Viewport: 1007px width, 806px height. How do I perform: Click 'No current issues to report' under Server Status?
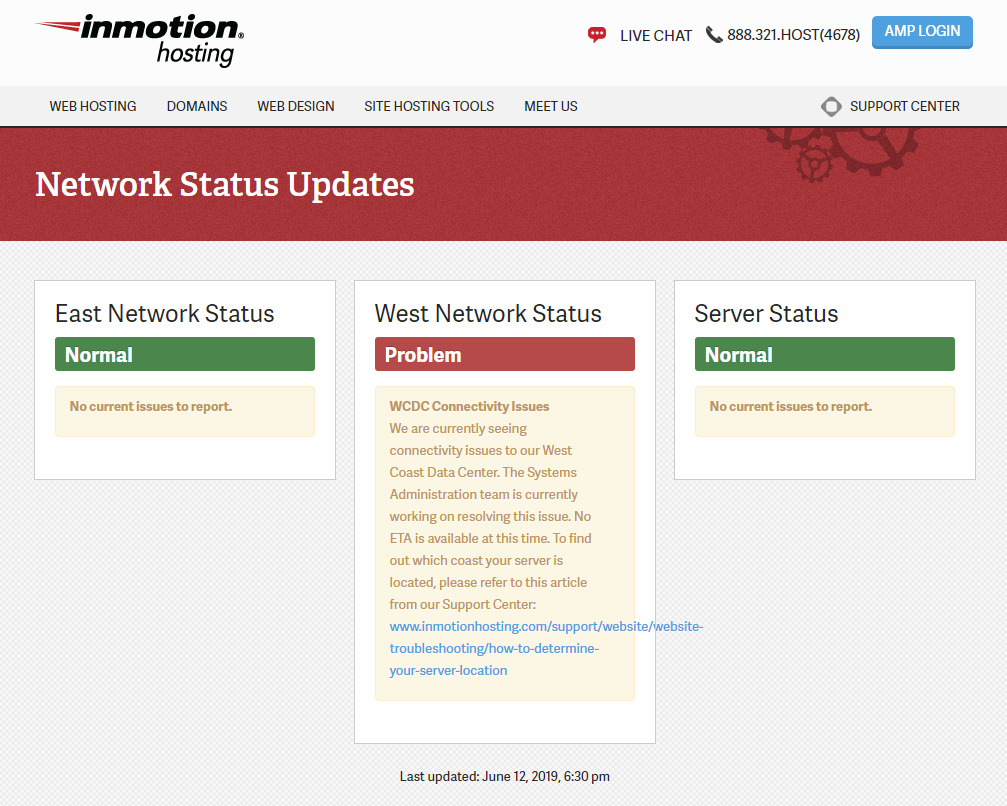791,407
